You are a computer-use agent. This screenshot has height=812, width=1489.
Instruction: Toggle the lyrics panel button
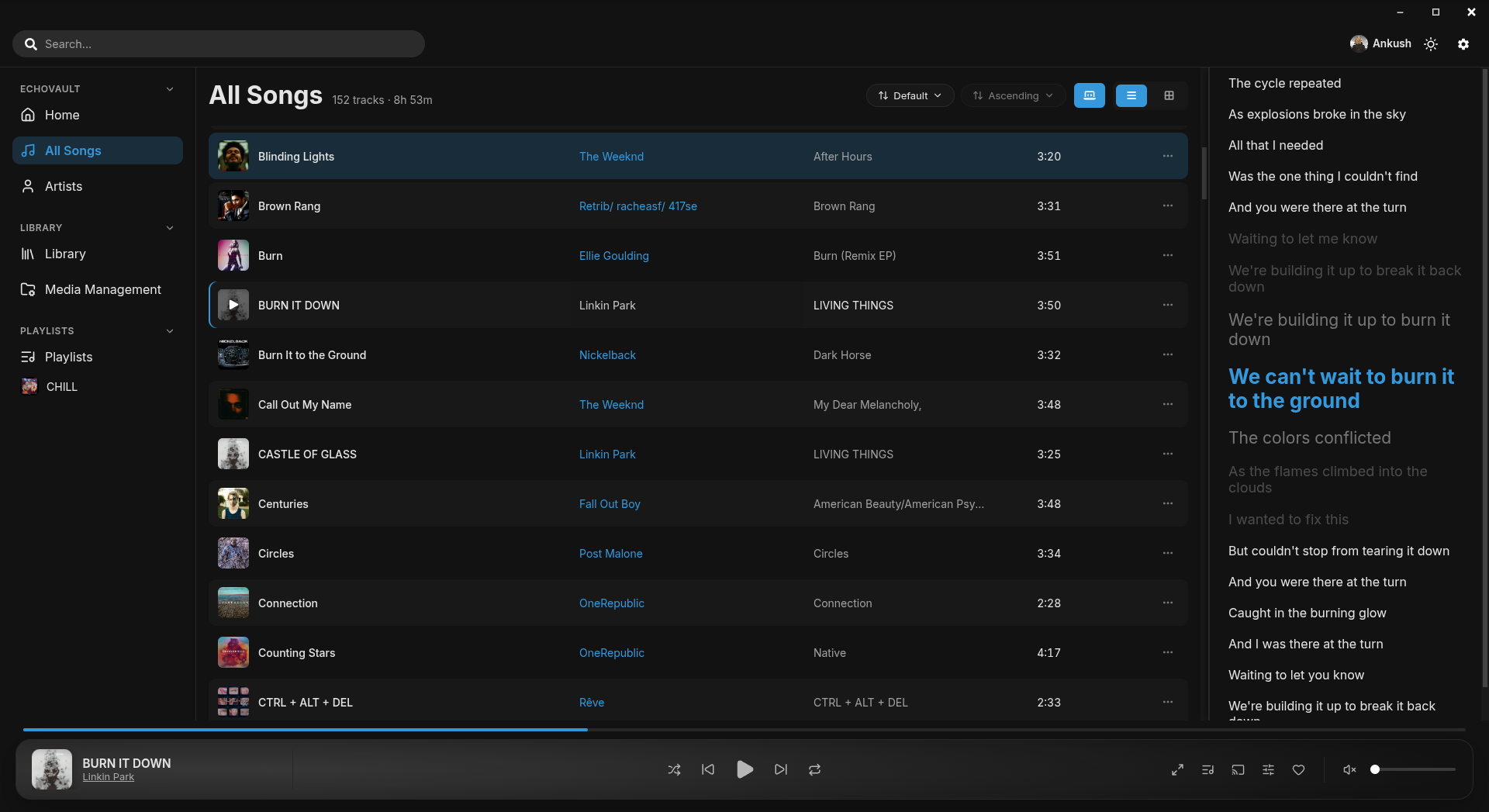[1090, 95]
